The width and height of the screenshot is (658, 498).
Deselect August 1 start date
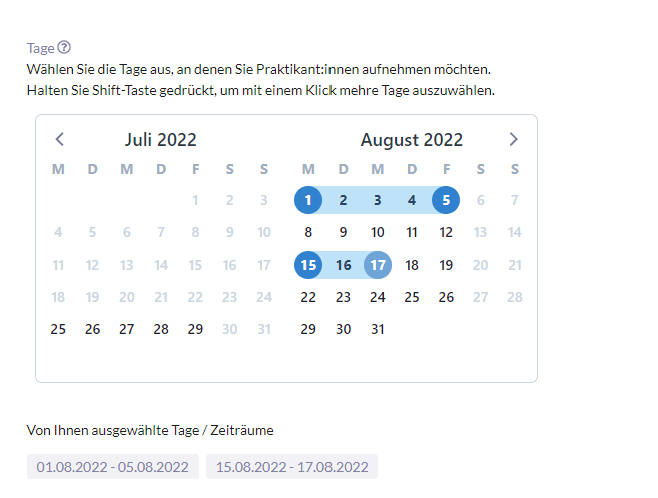[x=308, y=200]
